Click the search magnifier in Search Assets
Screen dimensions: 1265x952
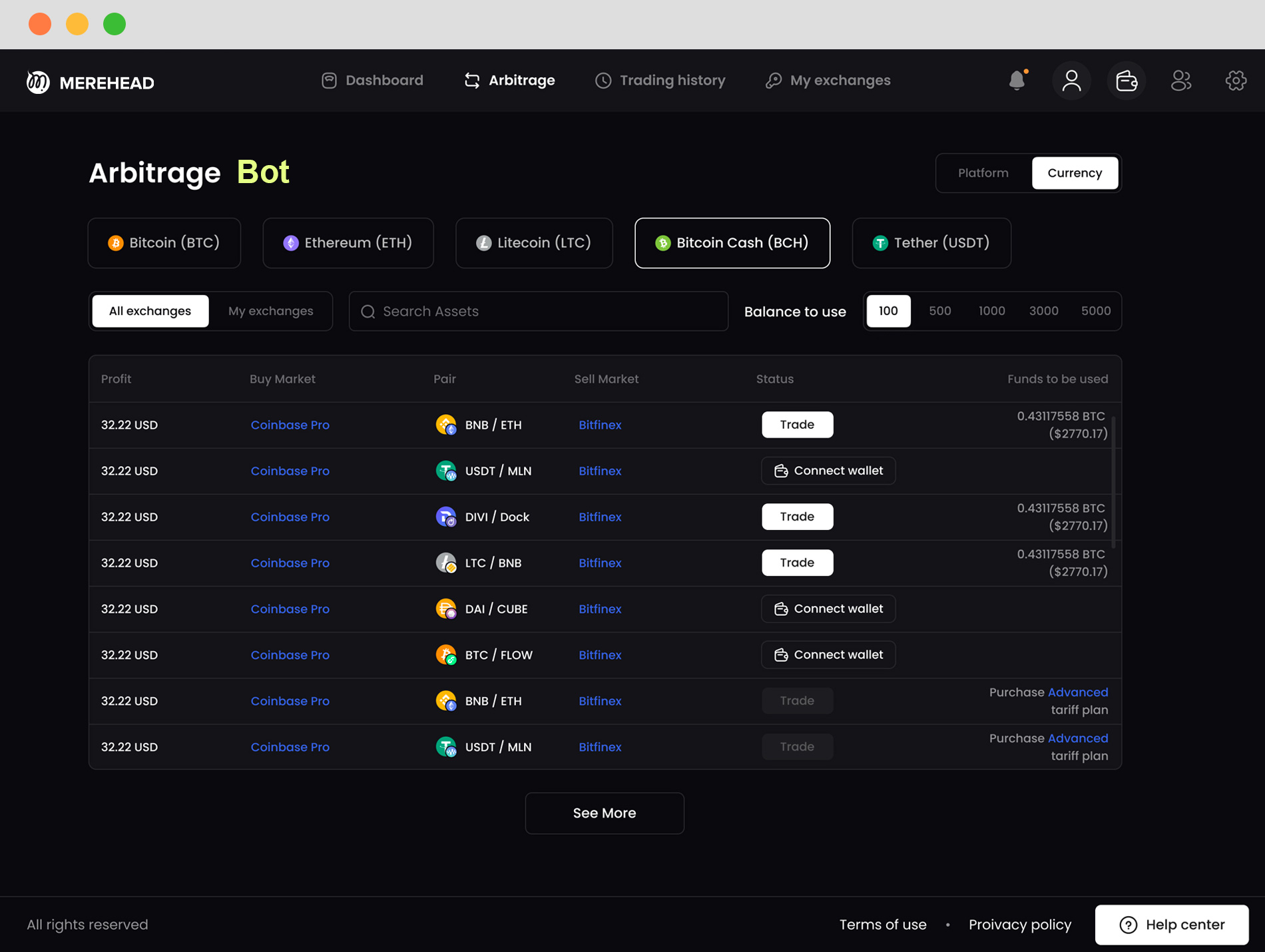[368, 311]
